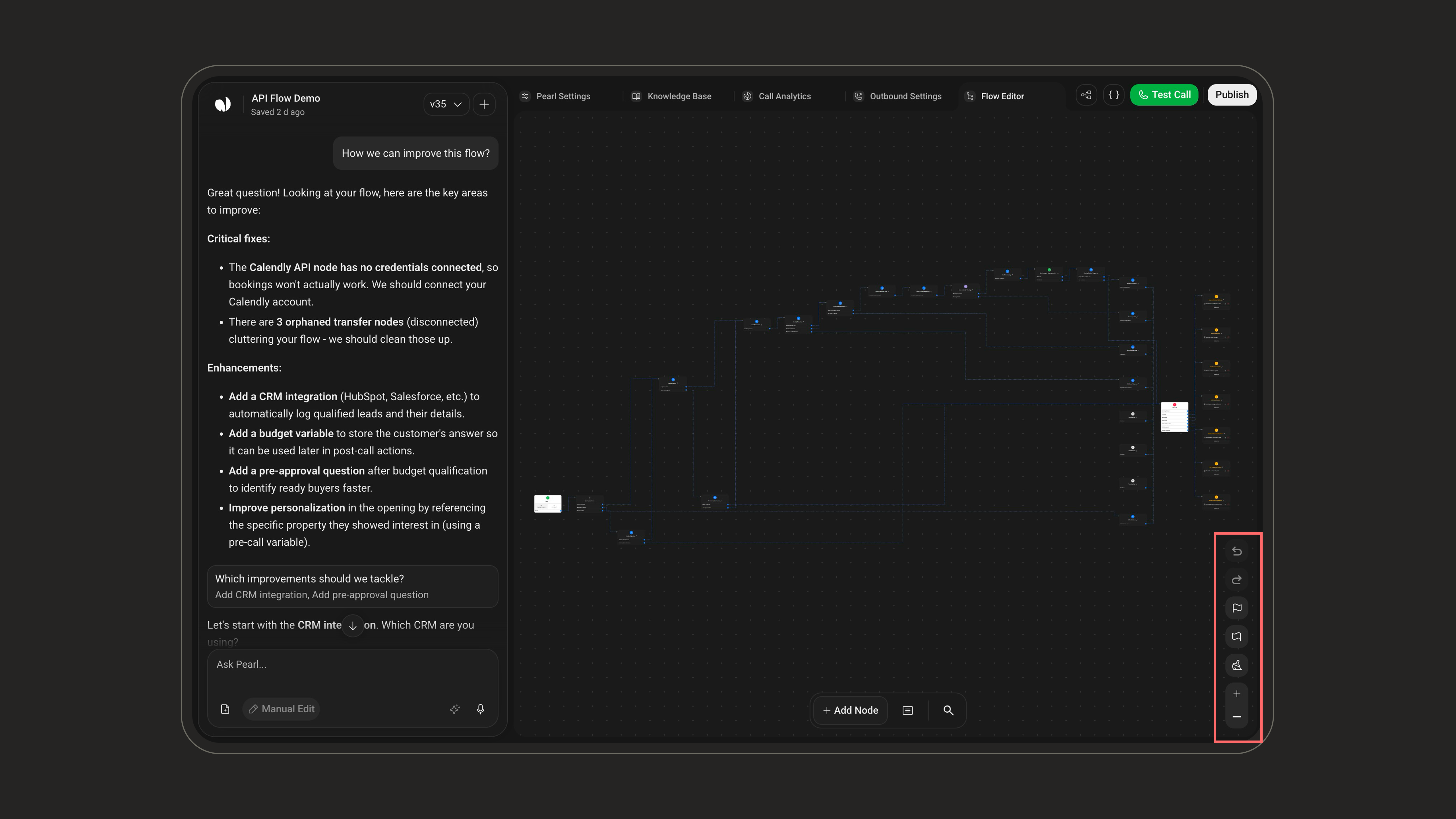Click the Publish button

point(1232,95)
